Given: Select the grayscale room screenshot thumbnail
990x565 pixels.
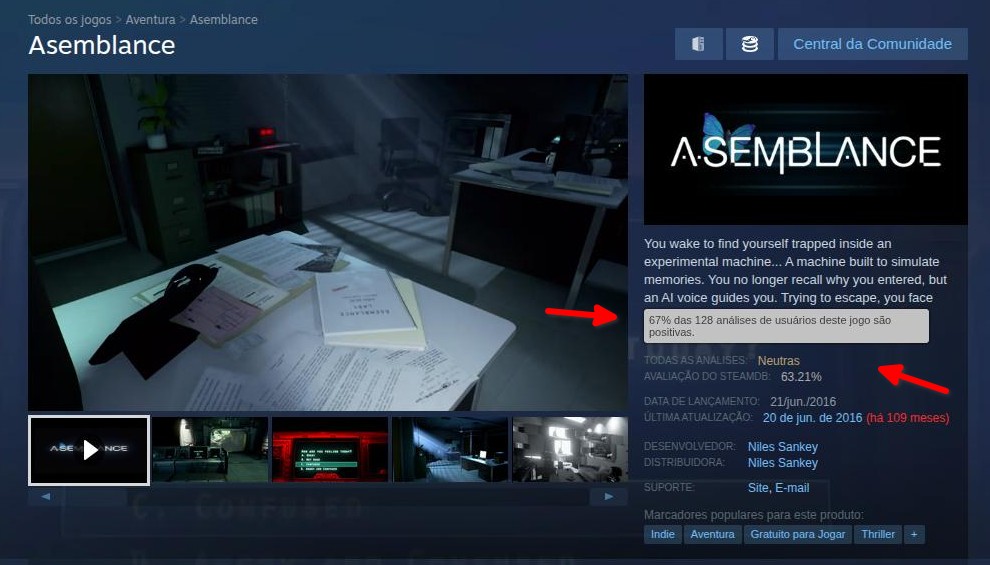Looking at the screenshot, I should (570, 449).
